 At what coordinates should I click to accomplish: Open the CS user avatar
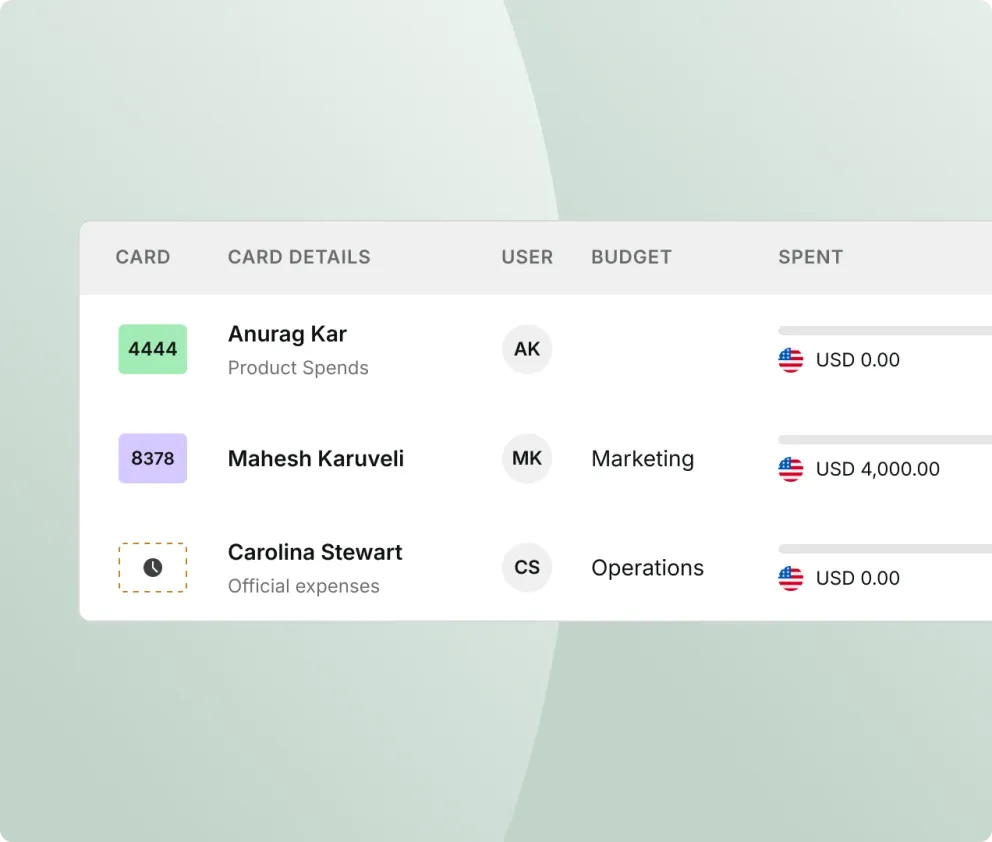527,567
